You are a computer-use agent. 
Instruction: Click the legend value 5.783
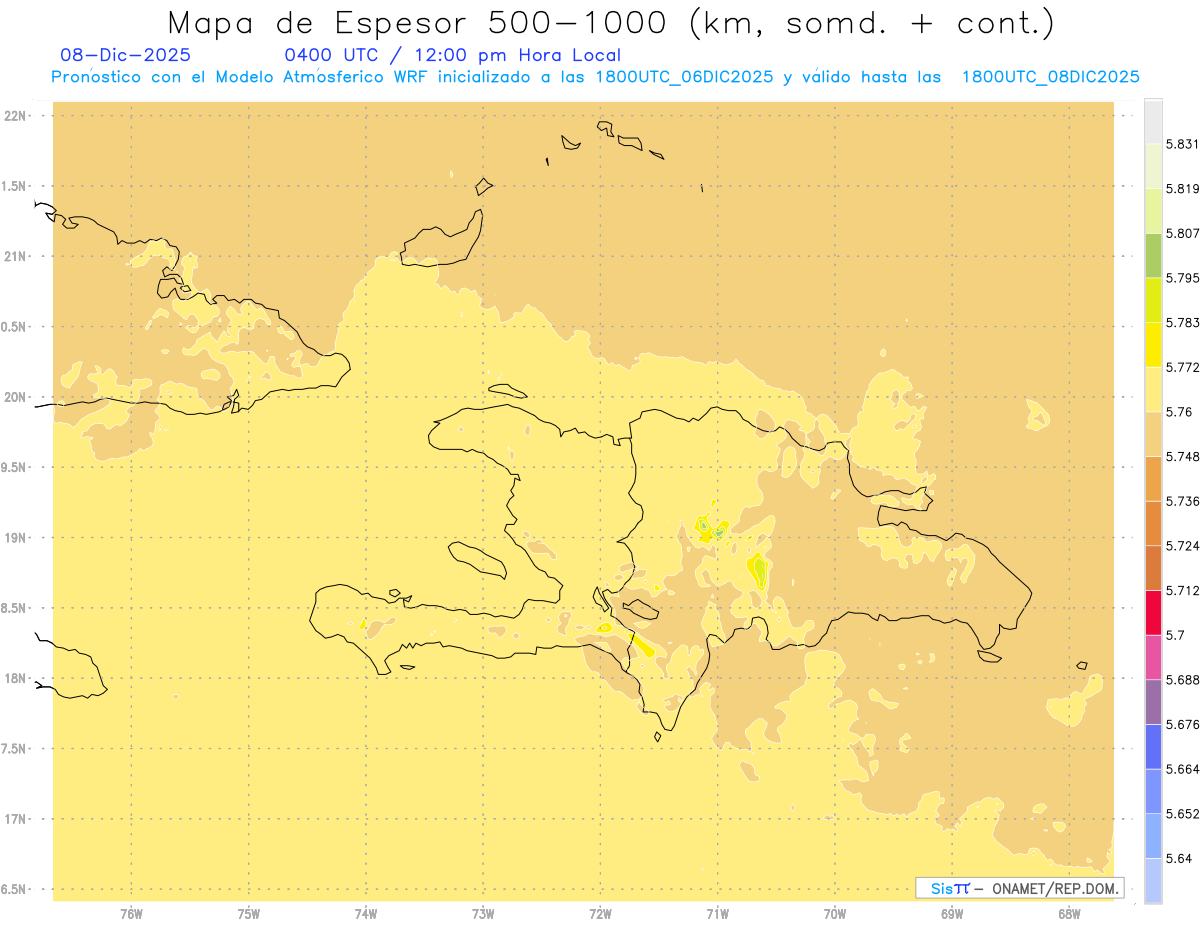(x=1183, y=323)
